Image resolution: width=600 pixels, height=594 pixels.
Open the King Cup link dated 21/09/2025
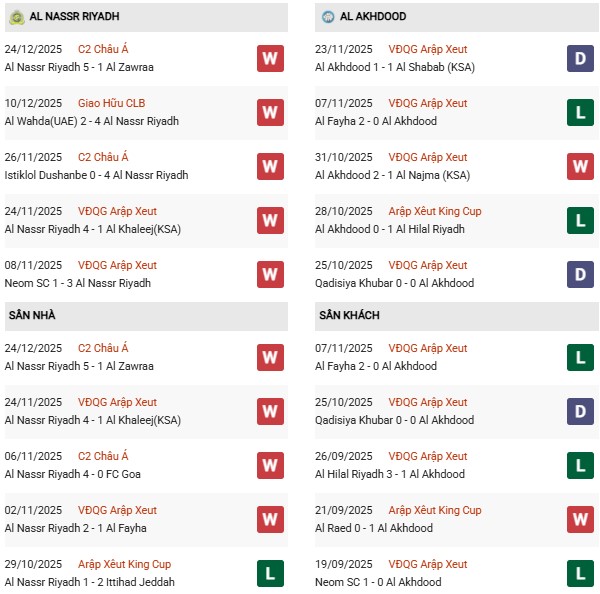pos(435,510)
